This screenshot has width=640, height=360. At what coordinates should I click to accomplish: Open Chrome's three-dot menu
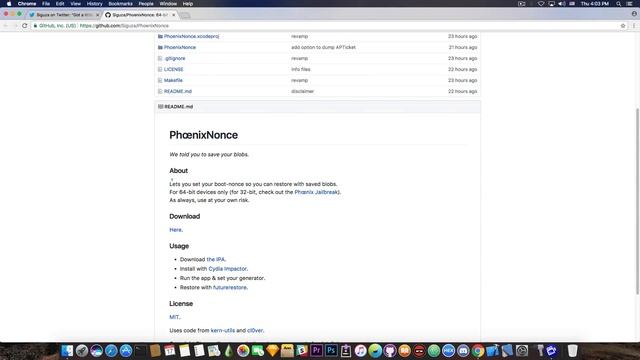coord(634,26)
